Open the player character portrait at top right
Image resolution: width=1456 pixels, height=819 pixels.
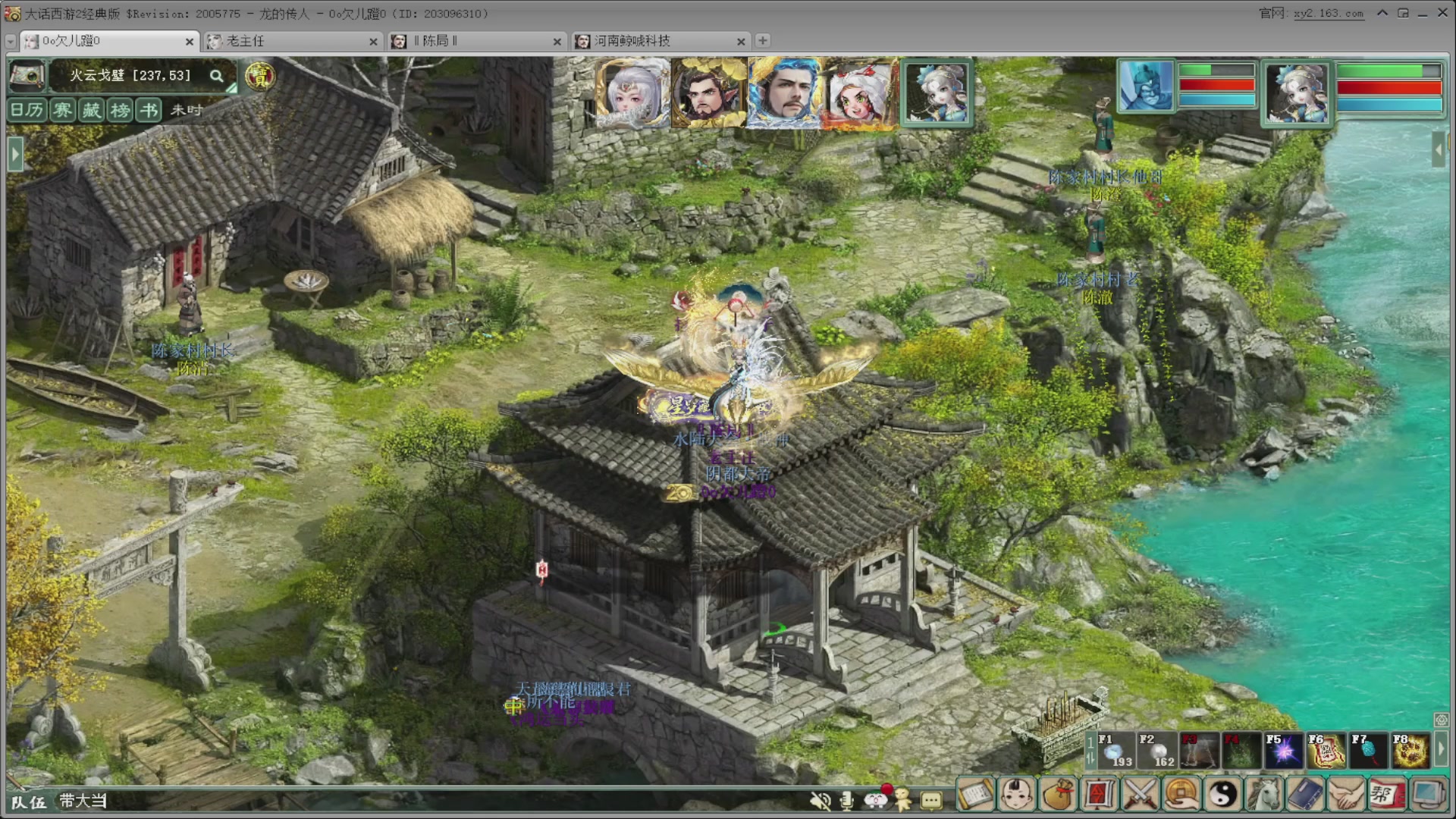pos(1297,93)
